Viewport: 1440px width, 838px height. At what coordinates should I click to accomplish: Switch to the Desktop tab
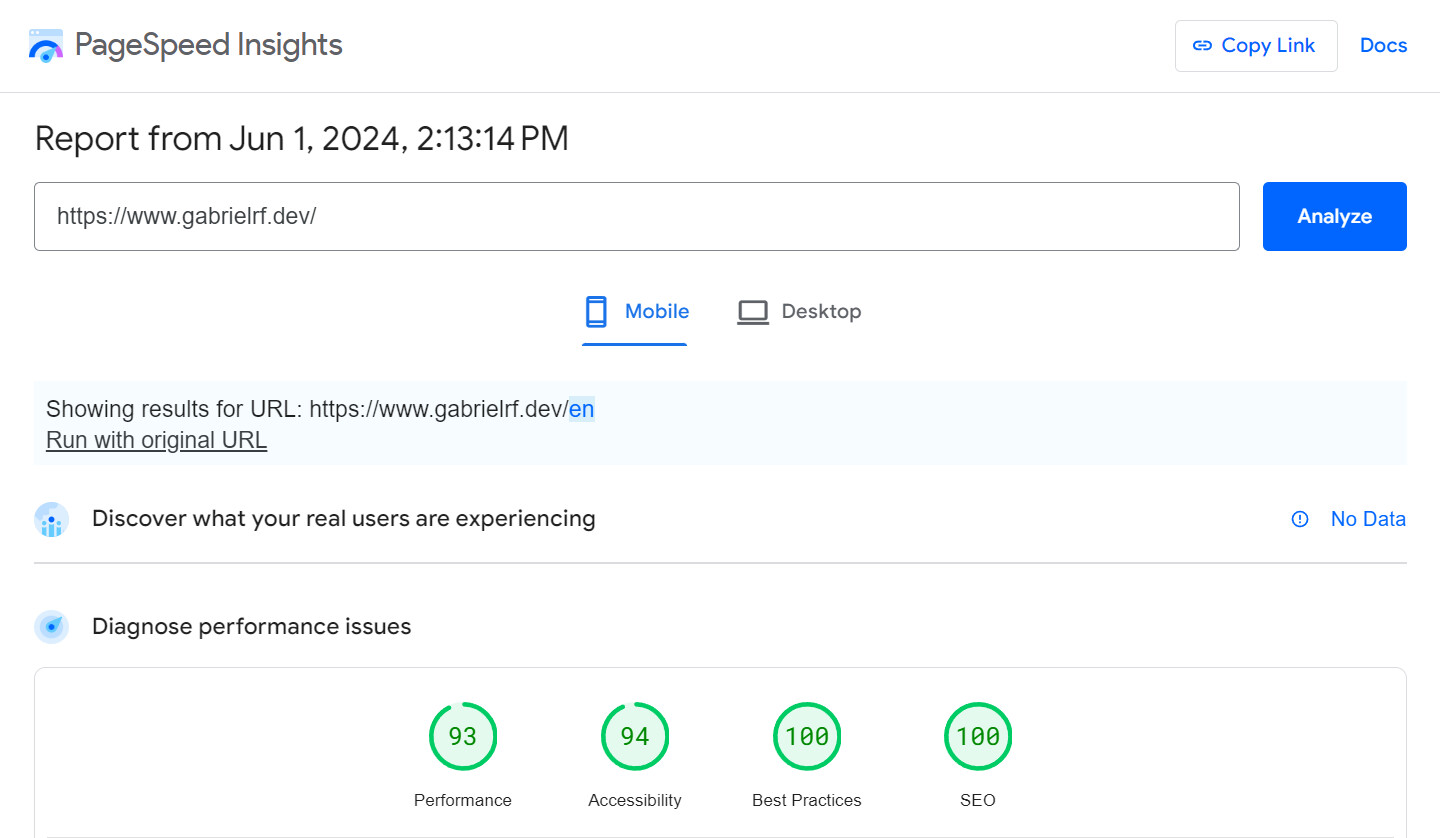pos(799,312)
